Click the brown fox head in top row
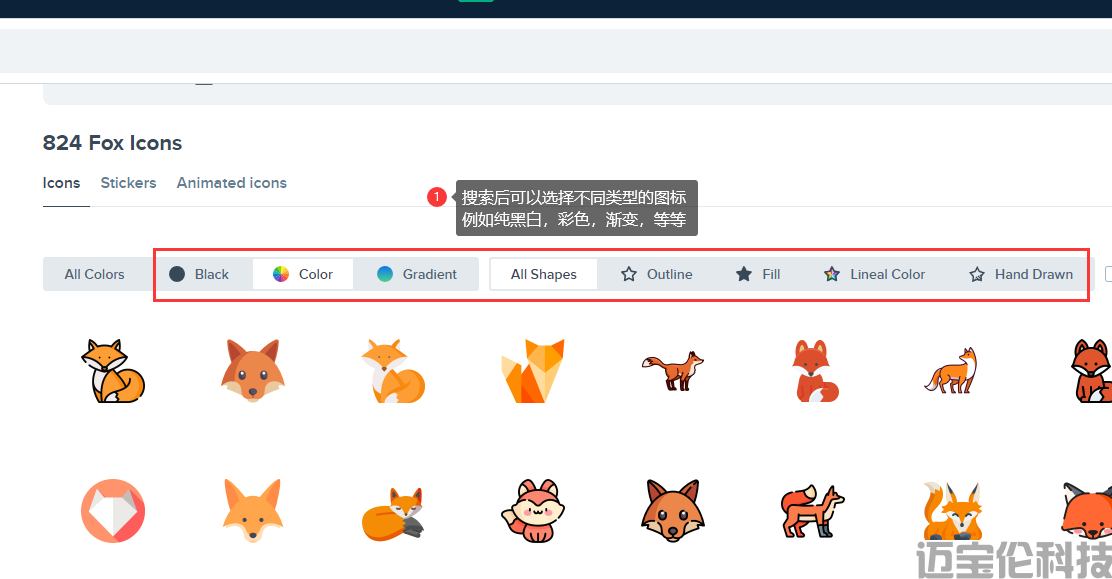The image size is (1112, 579). 253,371
